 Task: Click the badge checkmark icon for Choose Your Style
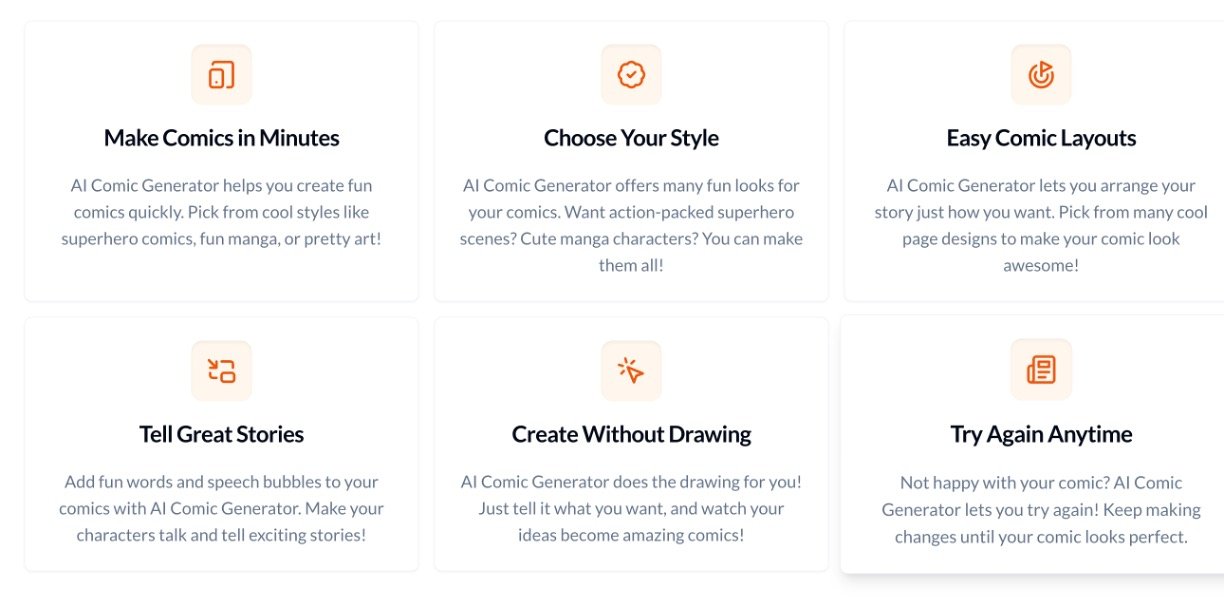click(631, 75)
